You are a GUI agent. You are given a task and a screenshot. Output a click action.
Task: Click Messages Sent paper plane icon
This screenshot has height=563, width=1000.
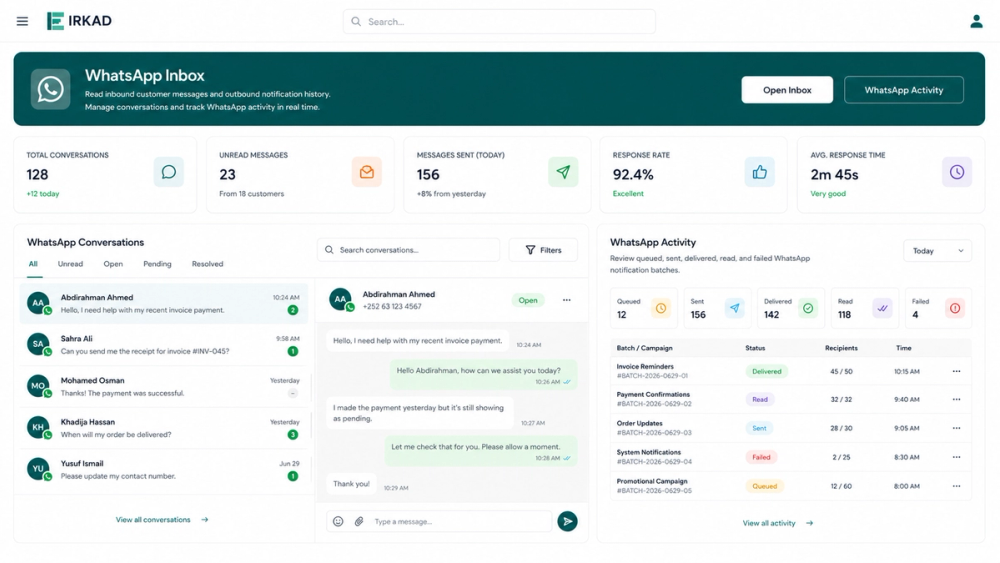(563, 172)
